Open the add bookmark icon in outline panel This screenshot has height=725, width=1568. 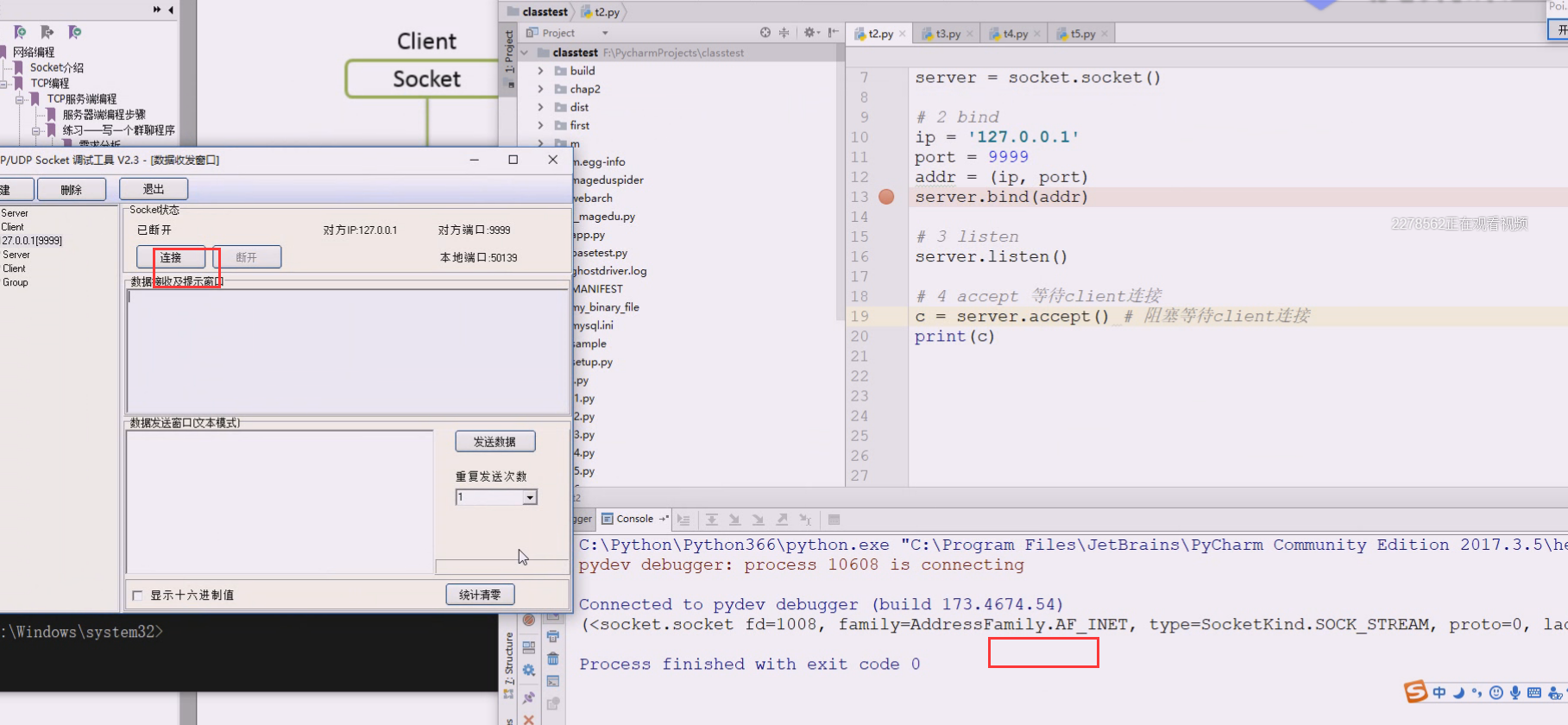pyautogui.click(x=20, y=32)
